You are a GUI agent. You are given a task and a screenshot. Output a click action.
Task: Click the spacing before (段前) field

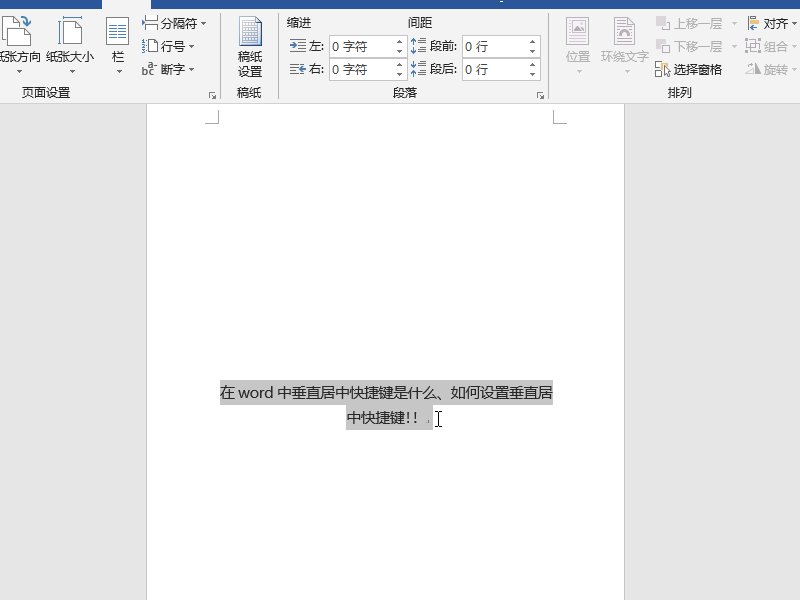tap(494, 46)
